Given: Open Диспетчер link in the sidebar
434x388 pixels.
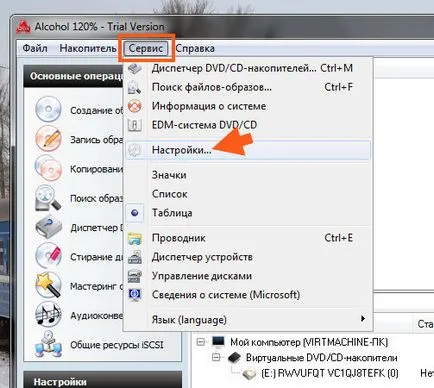Looking at the screenshot, I should tap(97, 228).
